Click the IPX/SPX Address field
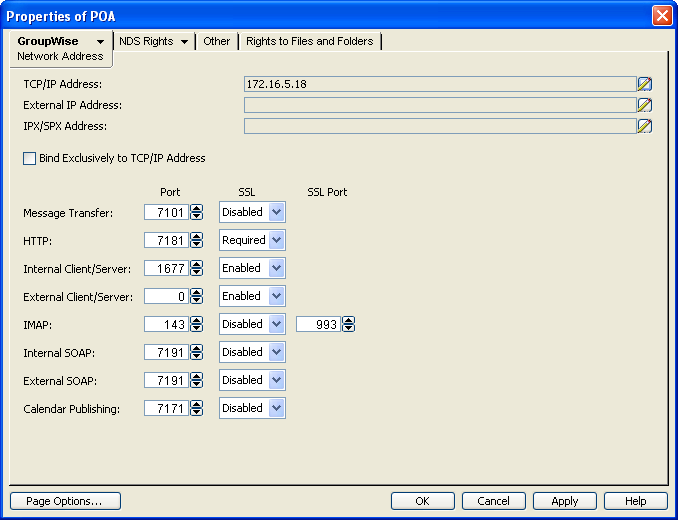The width and height of the screenshot is (678, 520). click(x=440, y=126)
